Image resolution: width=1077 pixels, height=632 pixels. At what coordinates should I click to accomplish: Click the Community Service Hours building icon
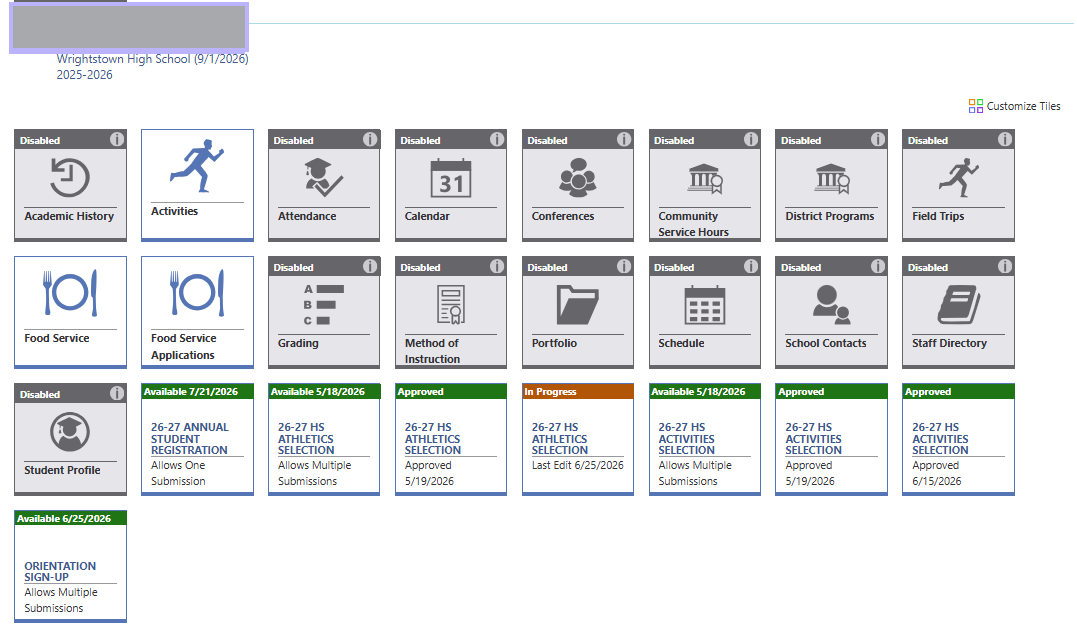[x=705, y=179]
